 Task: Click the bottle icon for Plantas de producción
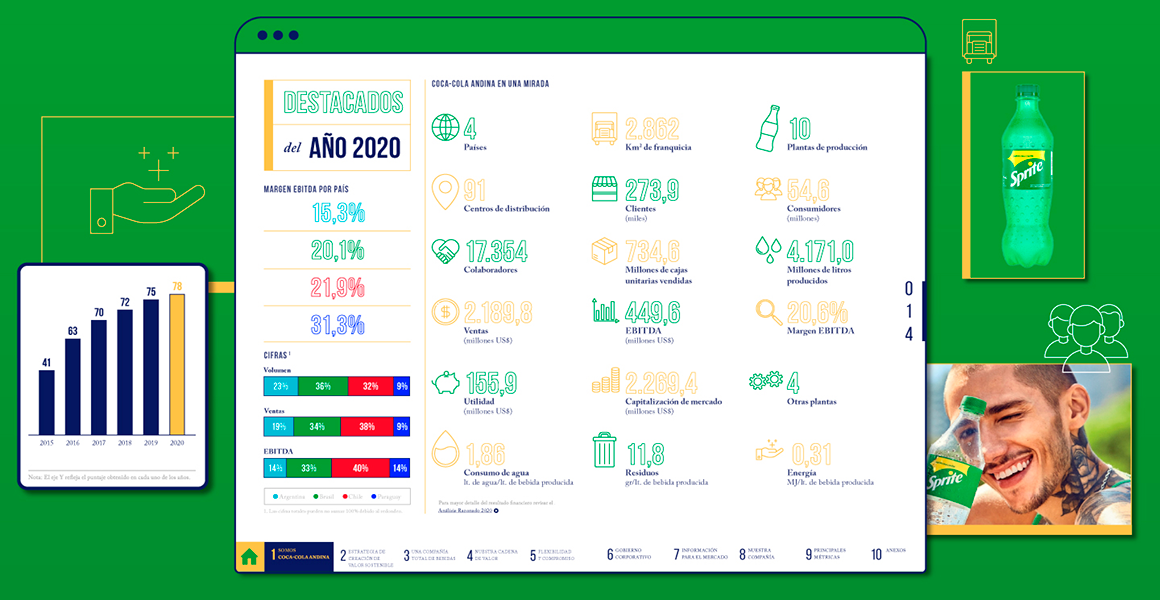pos(769,127)
